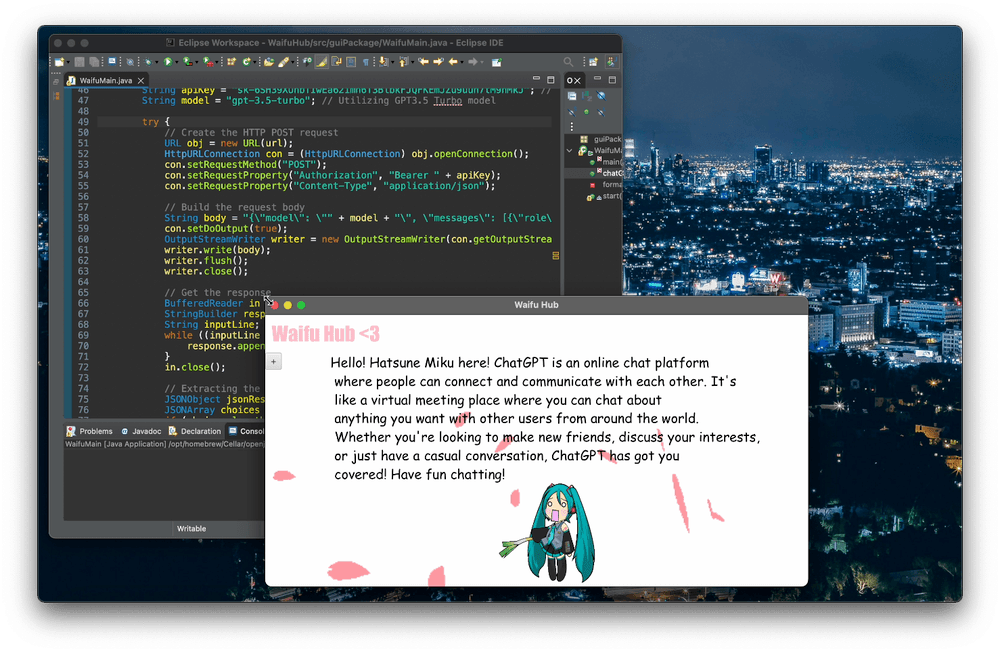Image resolution: width=1000 pixels, height=652 pixels.
Task: Toggle Hide Fields in Outline
Action: 601,96
